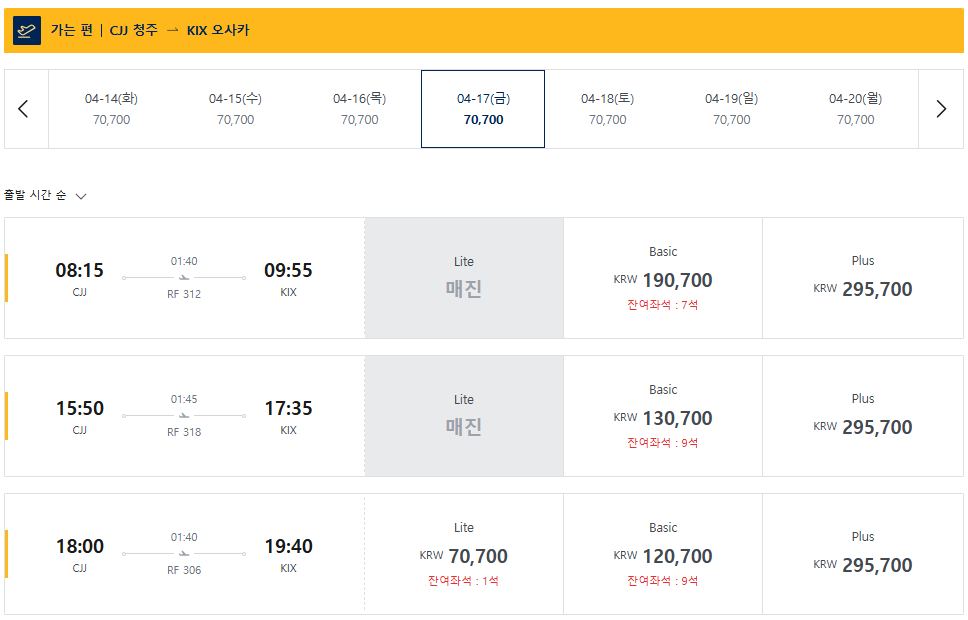Select the 04-18 Saturday date tab
The image size is (968, 620).
pyautogui.click(x=607, y=109)
